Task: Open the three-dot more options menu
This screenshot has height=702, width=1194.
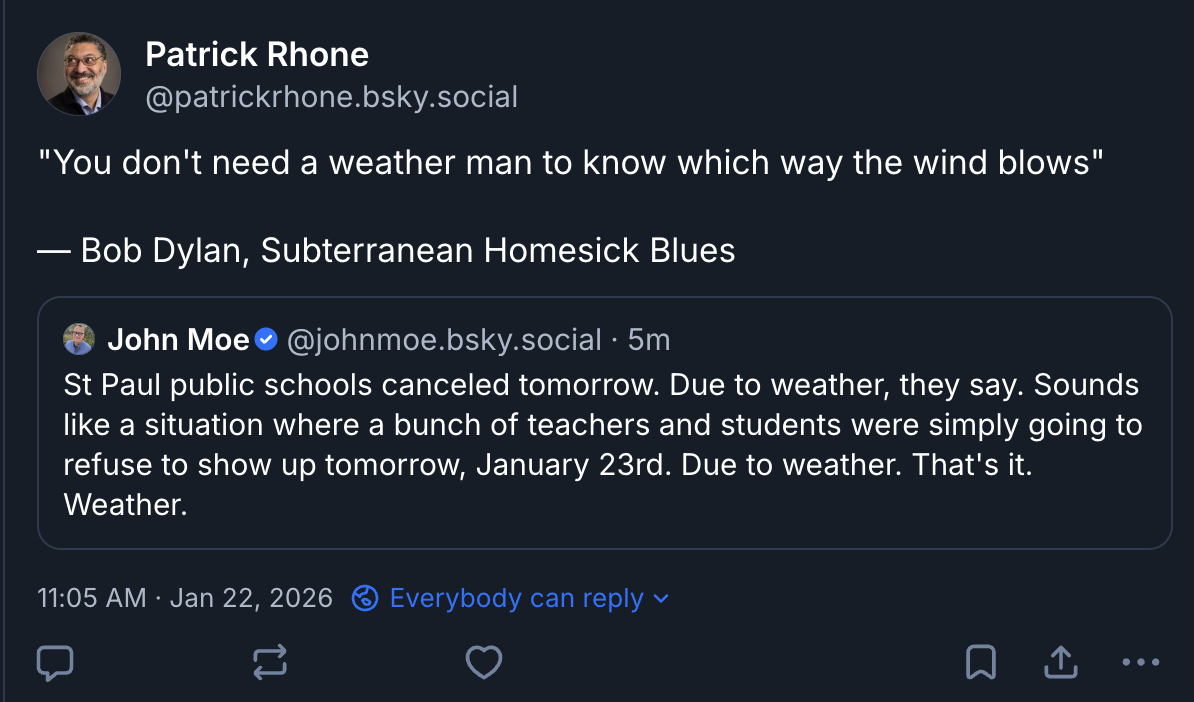Action: coord(1140,662)
